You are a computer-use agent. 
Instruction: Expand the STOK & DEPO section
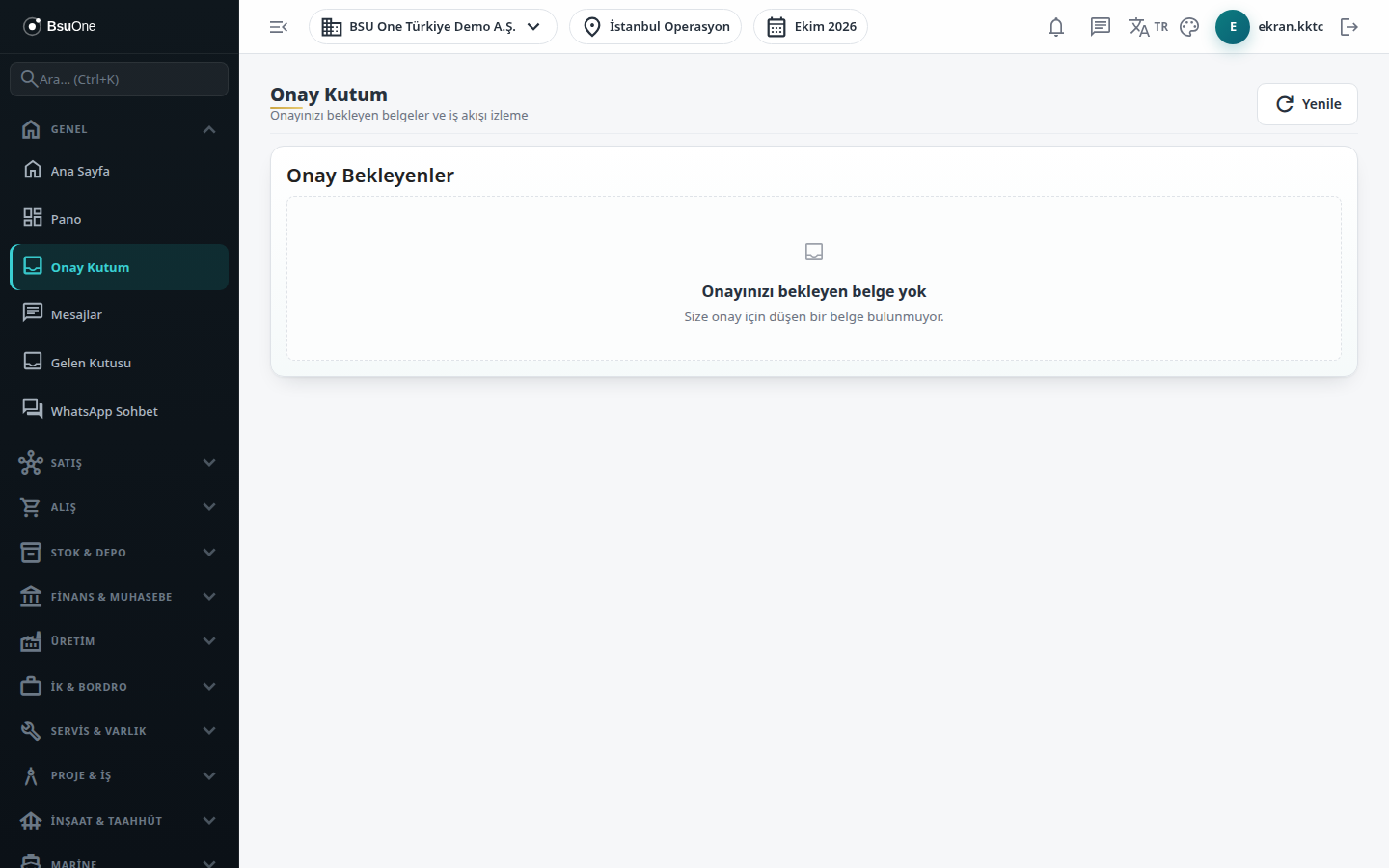click(x=120, y=553)
